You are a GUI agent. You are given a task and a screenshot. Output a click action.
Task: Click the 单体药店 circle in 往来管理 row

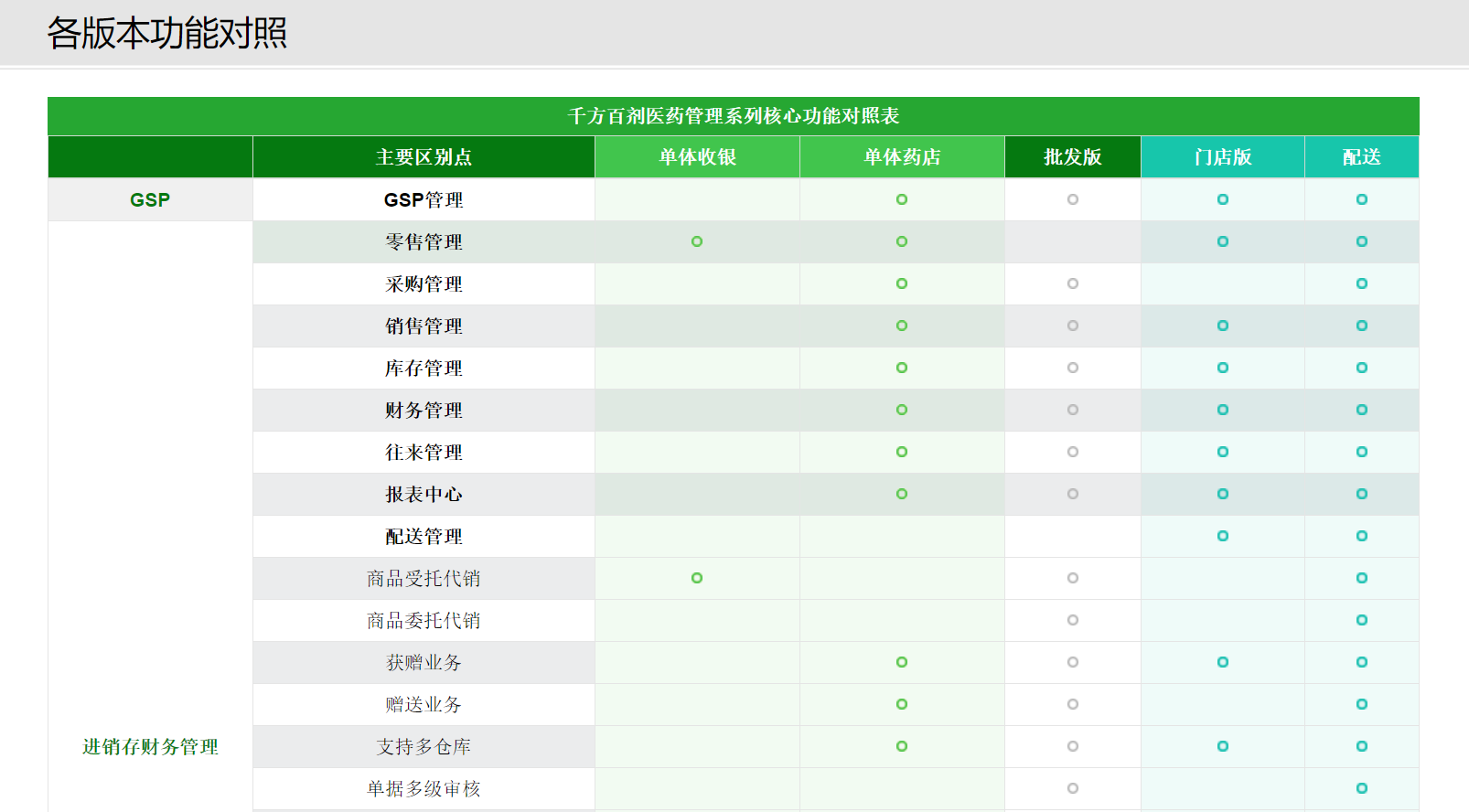[902, 452]
